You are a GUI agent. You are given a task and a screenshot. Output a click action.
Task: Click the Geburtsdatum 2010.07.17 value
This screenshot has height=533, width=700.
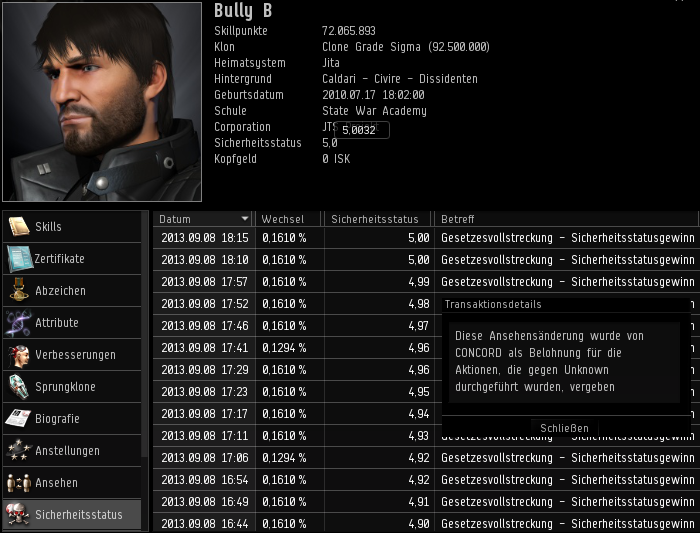(373, 95)
